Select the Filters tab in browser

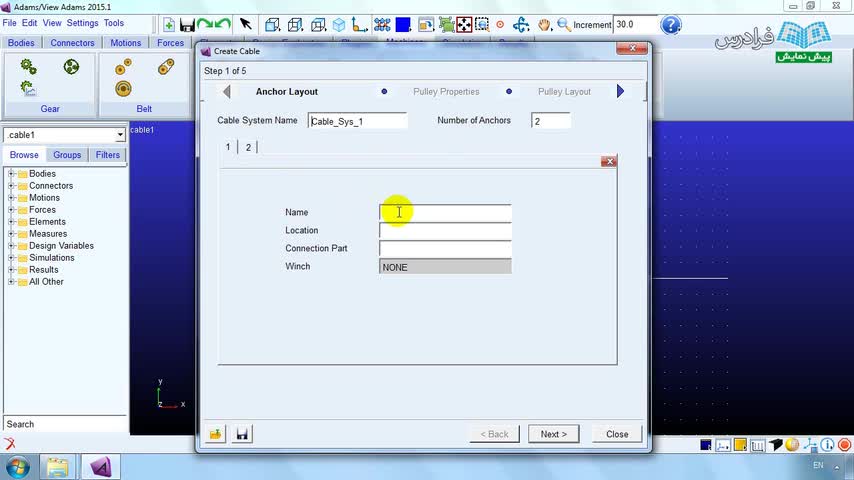coord(107,155)
